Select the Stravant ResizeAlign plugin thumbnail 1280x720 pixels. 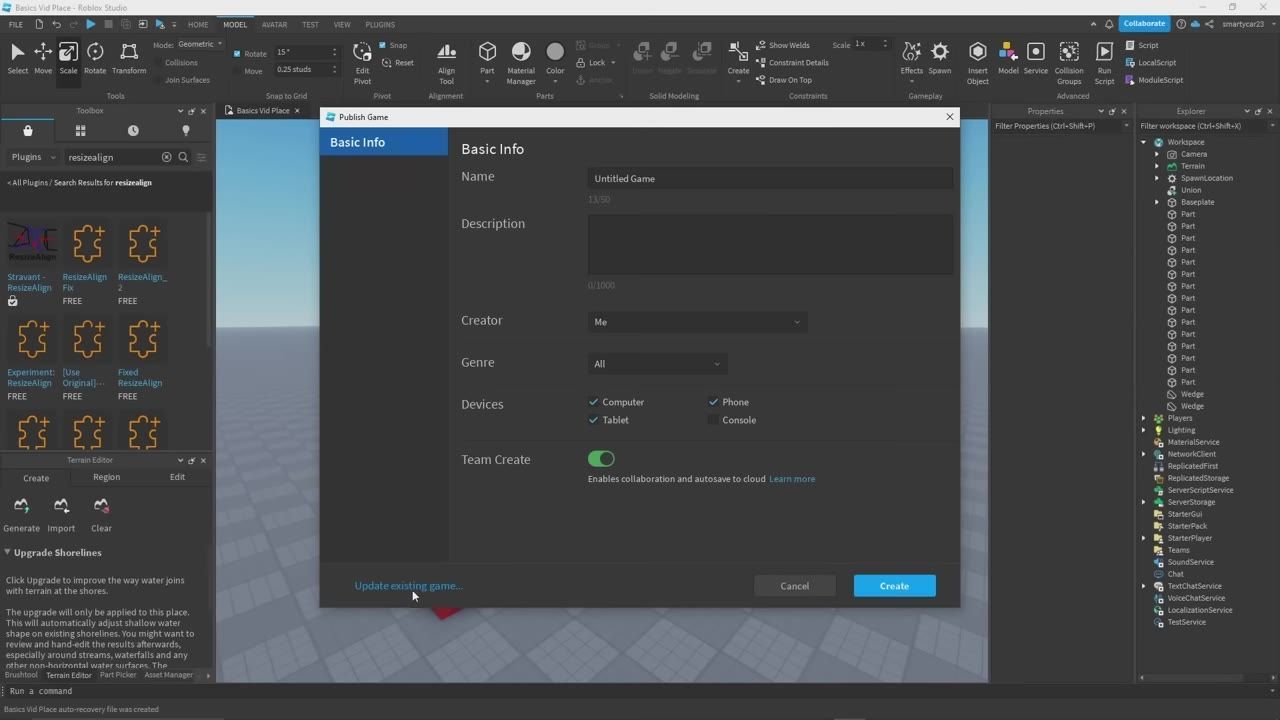coord(32,244)
